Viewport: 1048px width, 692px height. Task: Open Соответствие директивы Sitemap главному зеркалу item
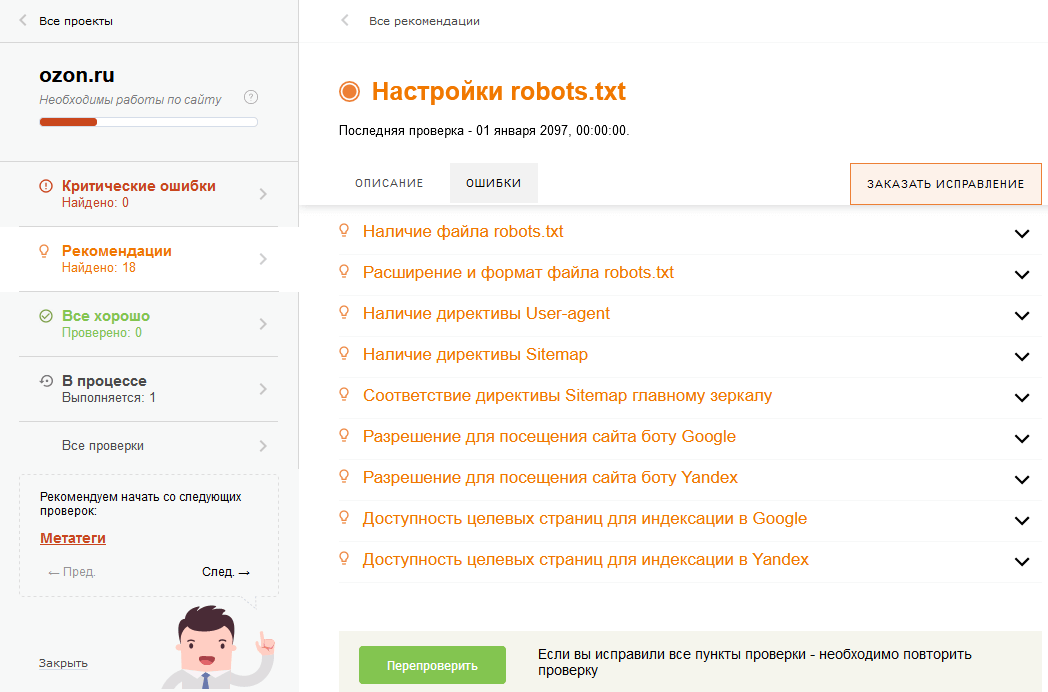tap(567, 395)
